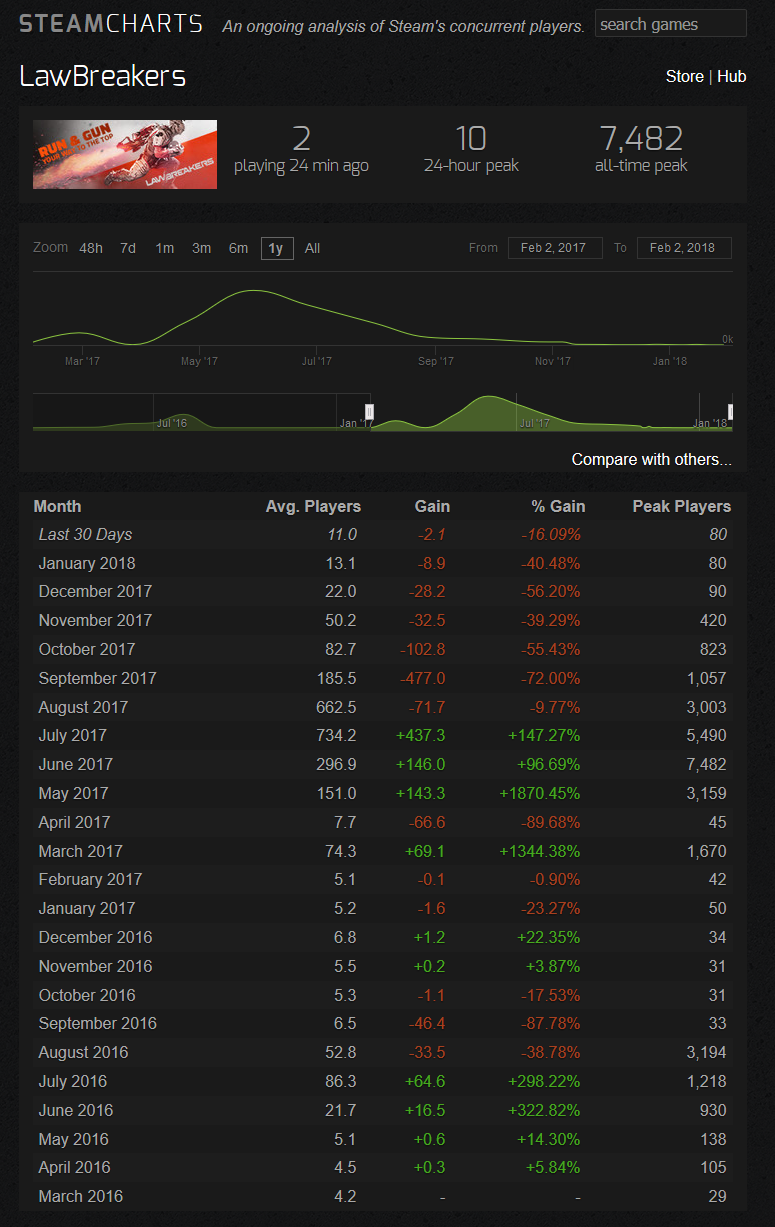This screenshot has height=1227, width=775.
Task: Select the February 2017 row label
Action: 90,880
